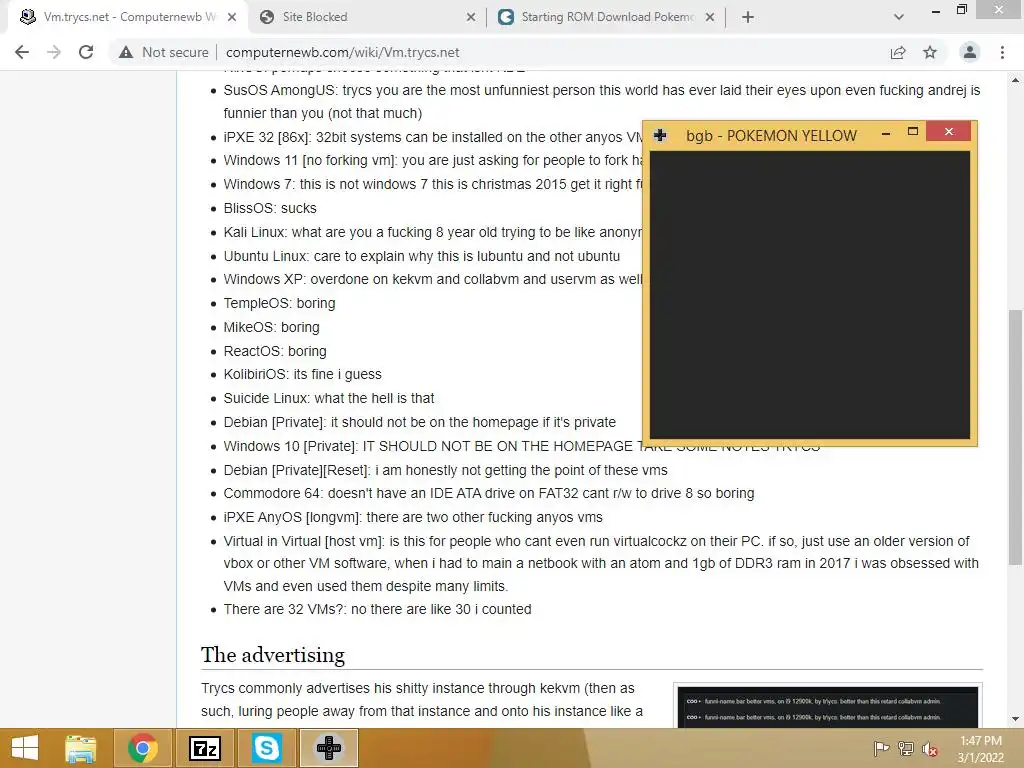Click inside the bgb emulator game screen
Screen dimensions: 1024x768
click(x=810, y=295)
